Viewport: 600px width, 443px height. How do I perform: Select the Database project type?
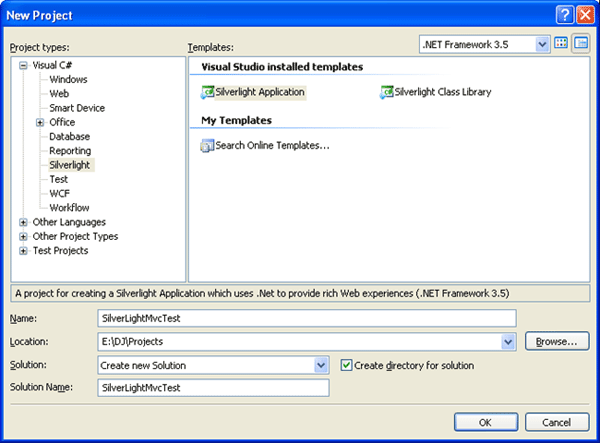tap(70, 137)
